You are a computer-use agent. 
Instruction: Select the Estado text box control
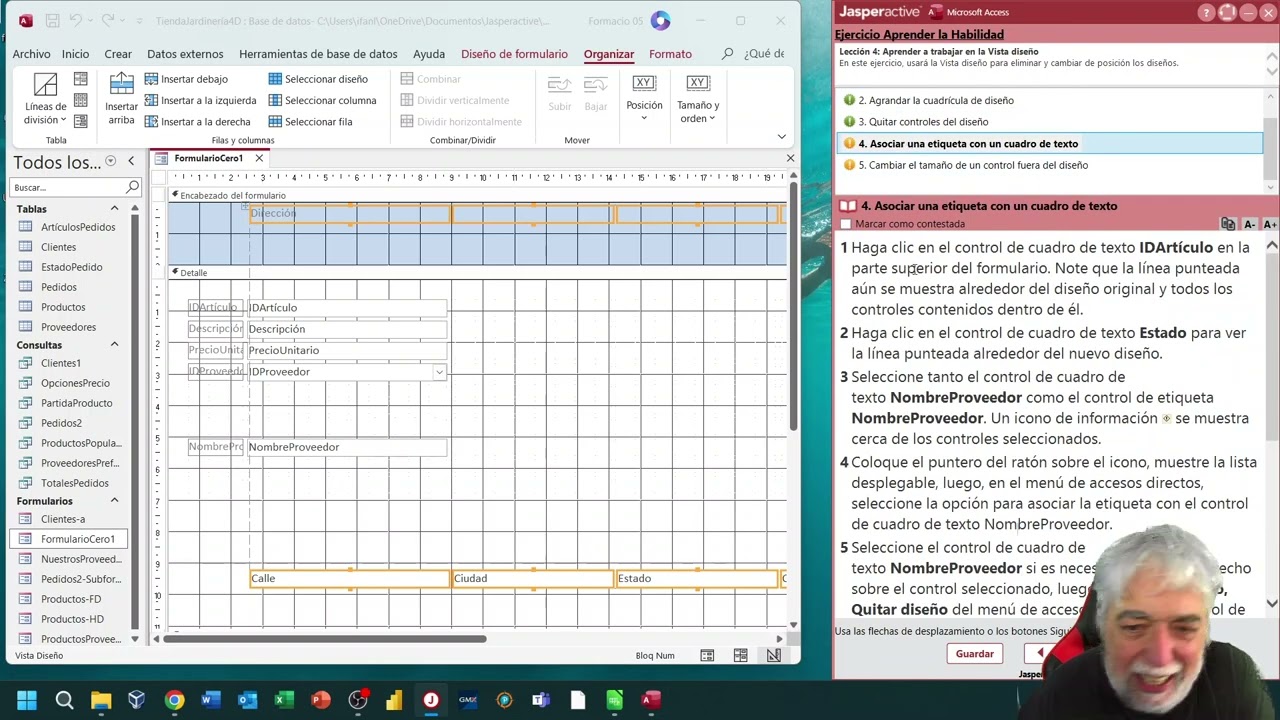pyautogui.click(x=696, y=578)
